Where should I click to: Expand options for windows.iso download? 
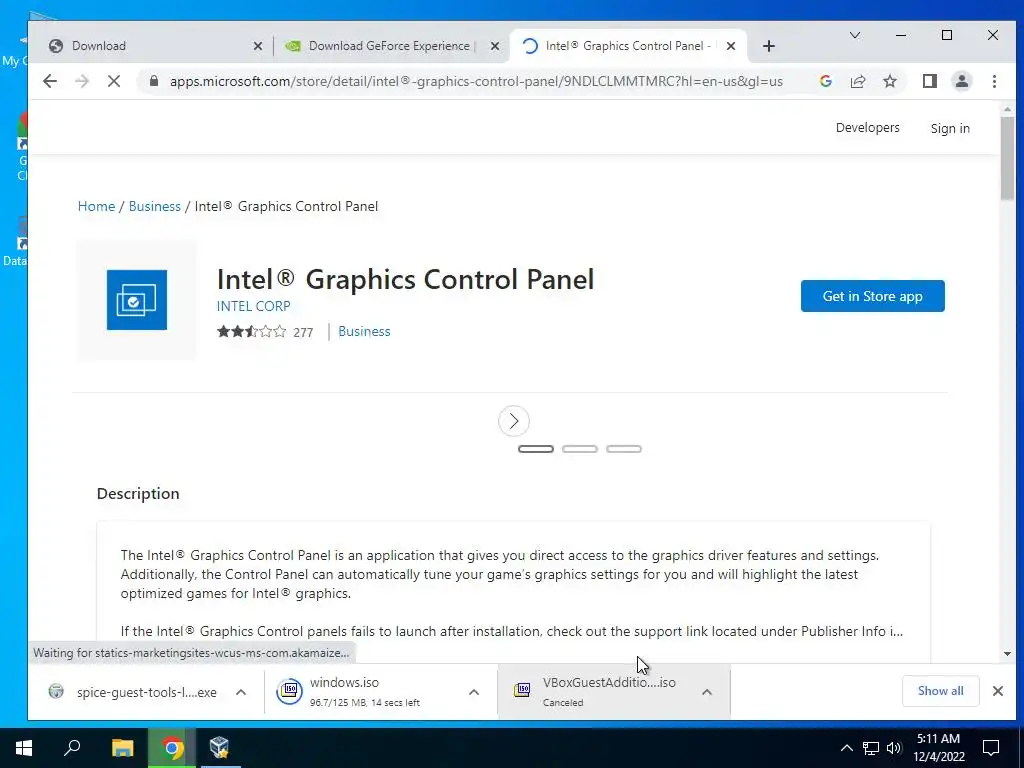click(474, 692)
